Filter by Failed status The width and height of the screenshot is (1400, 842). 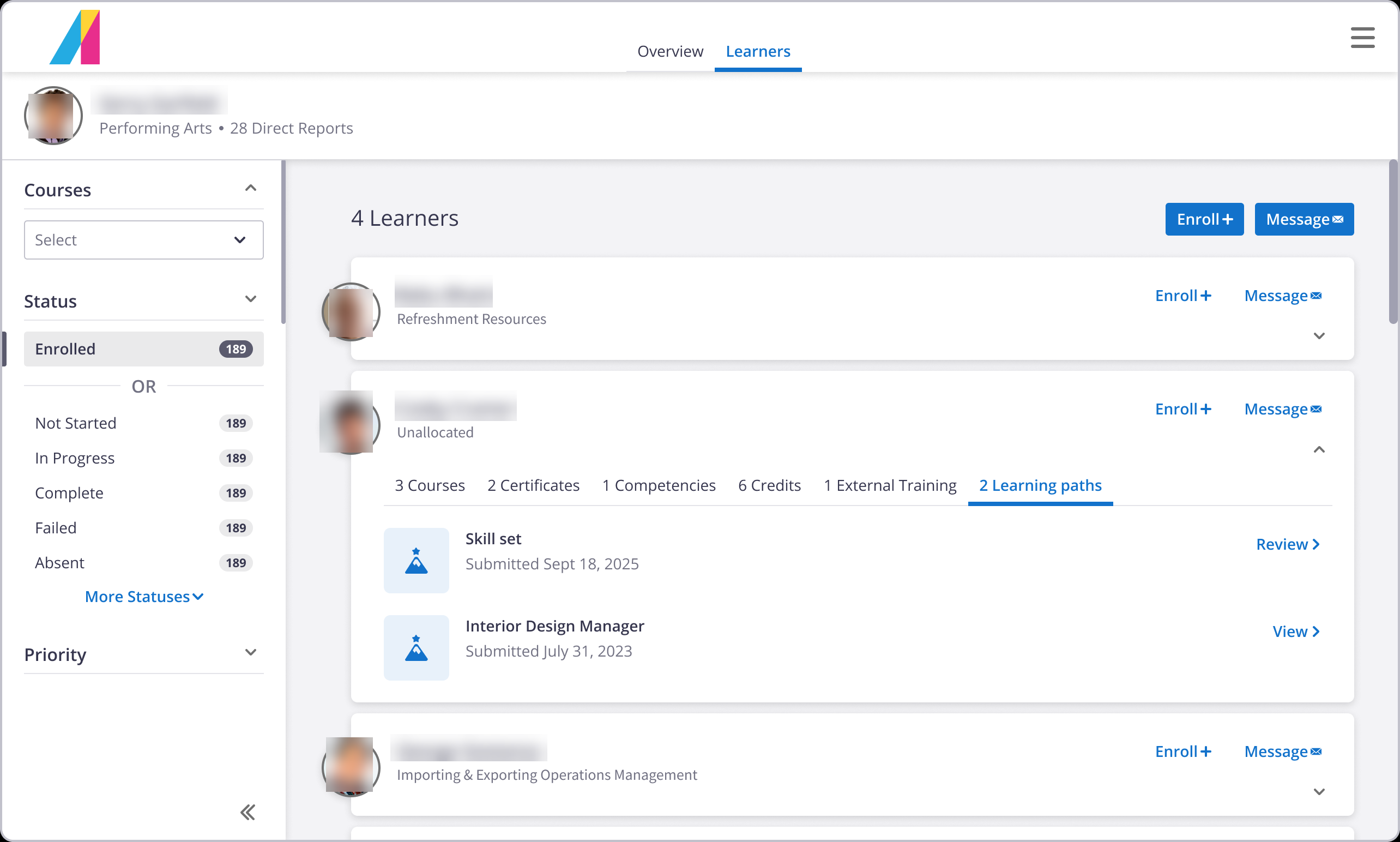click(143, 528)
